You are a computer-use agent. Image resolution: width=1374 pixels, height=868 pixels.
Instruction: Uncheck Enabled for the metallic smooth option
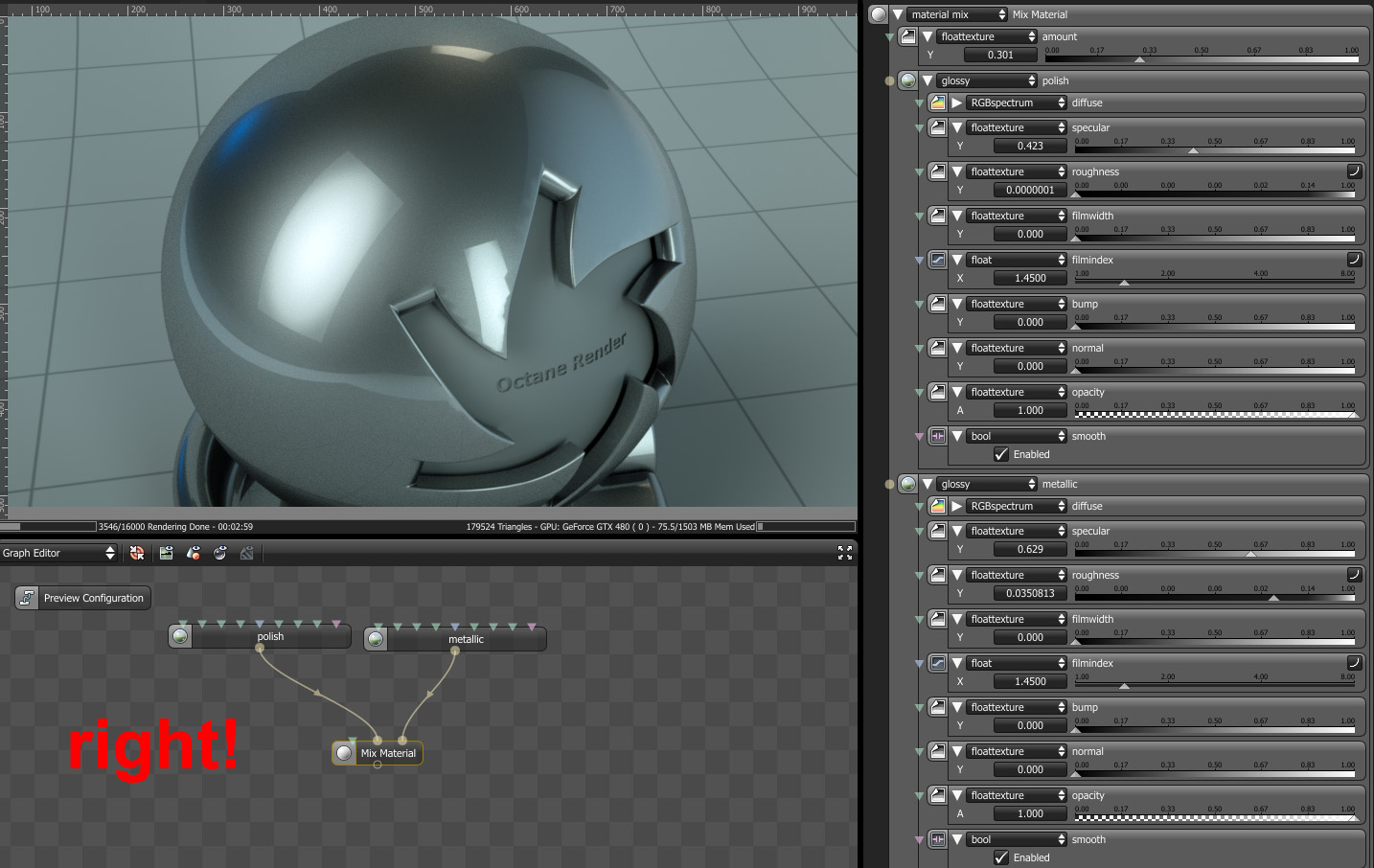click(1001, 857)
